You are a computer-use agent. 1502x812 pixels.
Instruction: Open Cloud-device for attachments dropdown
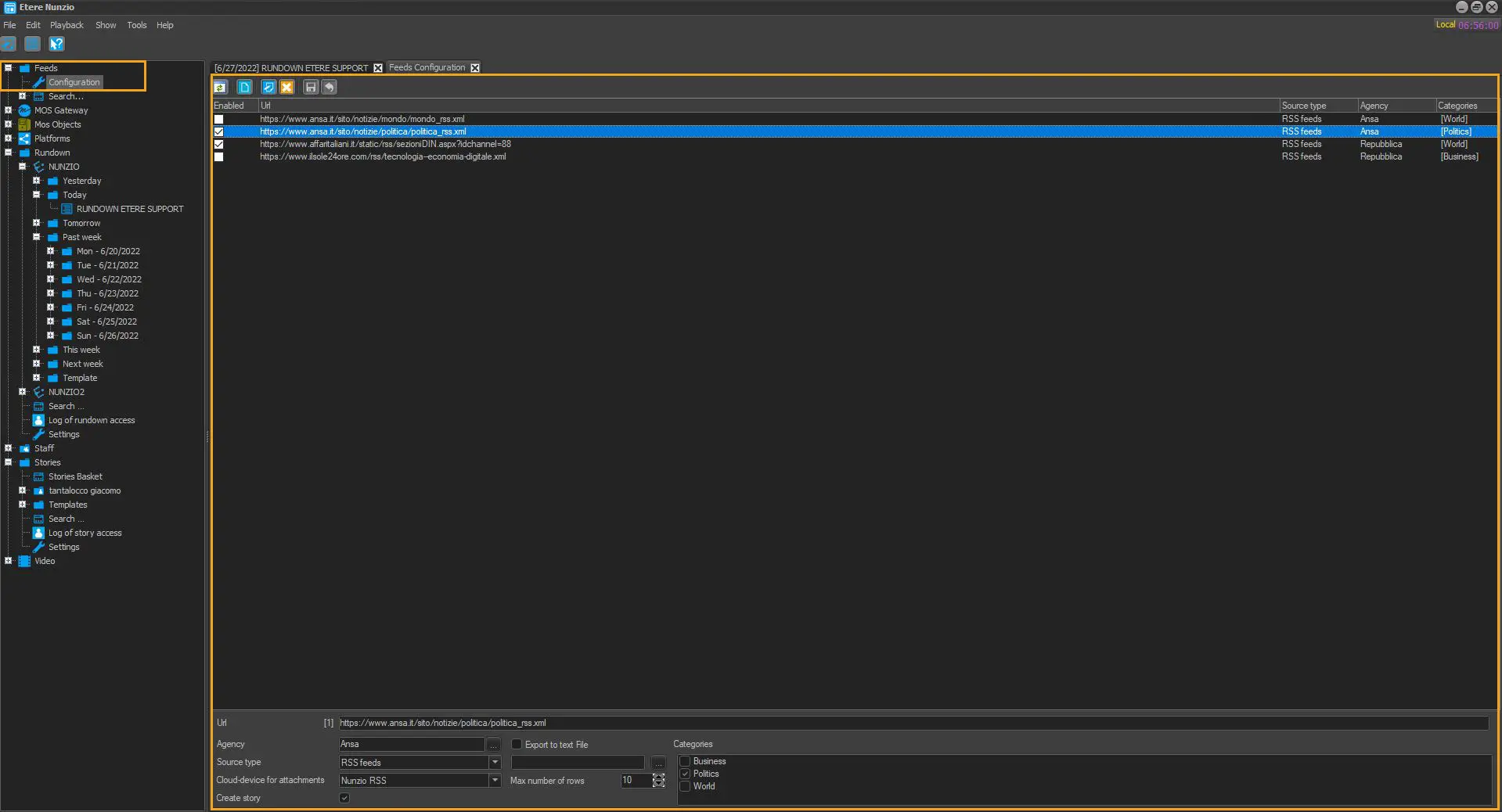tap(495, 780)
